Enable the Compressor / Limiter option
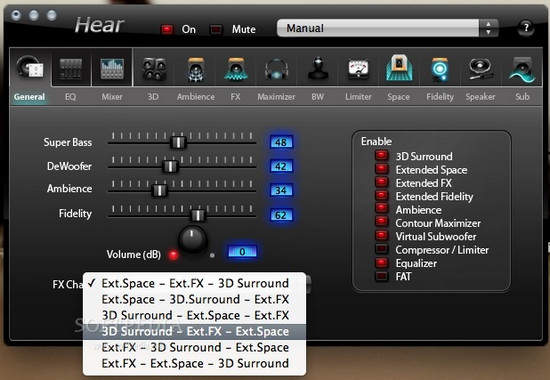The height and width of the screenshot is (380, 550). [x=381, y=249]
